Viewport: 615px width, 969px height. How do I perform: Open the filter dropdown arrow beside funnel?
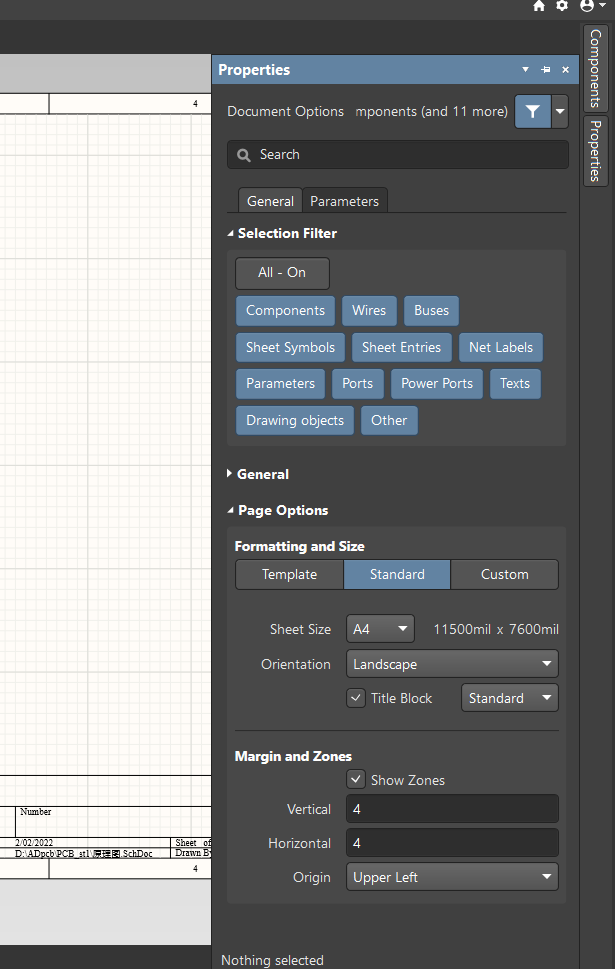(560, 111)
